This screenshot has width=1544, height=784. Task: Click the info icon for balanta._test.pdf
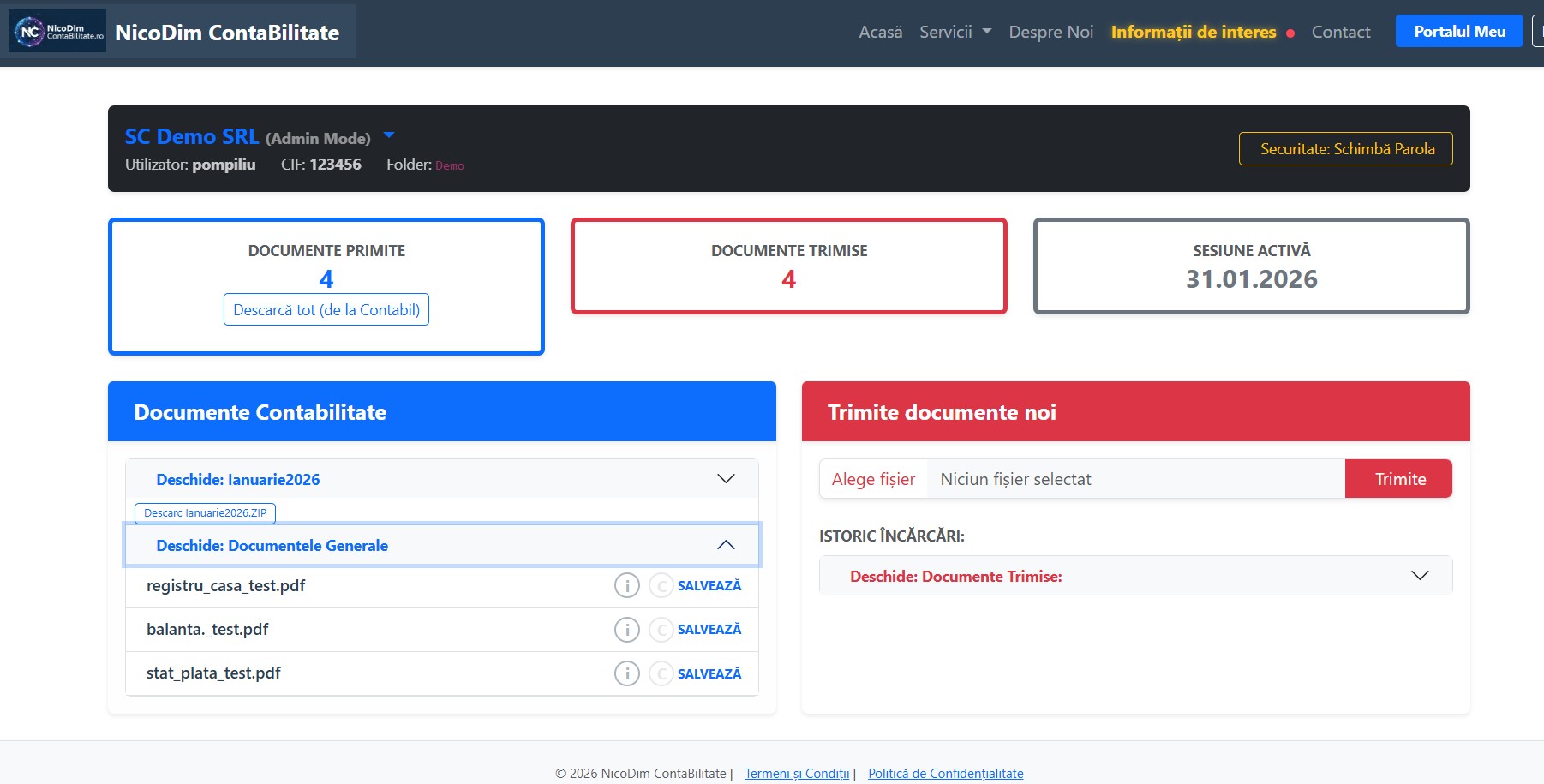[627, 630]
